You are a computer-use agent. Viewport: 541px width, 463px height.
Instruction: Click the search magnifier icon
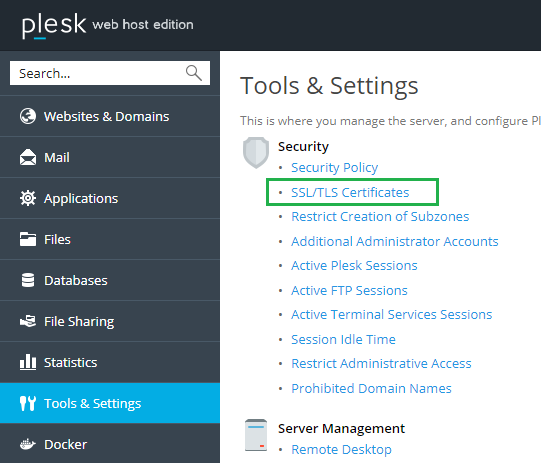click(194, 73)
